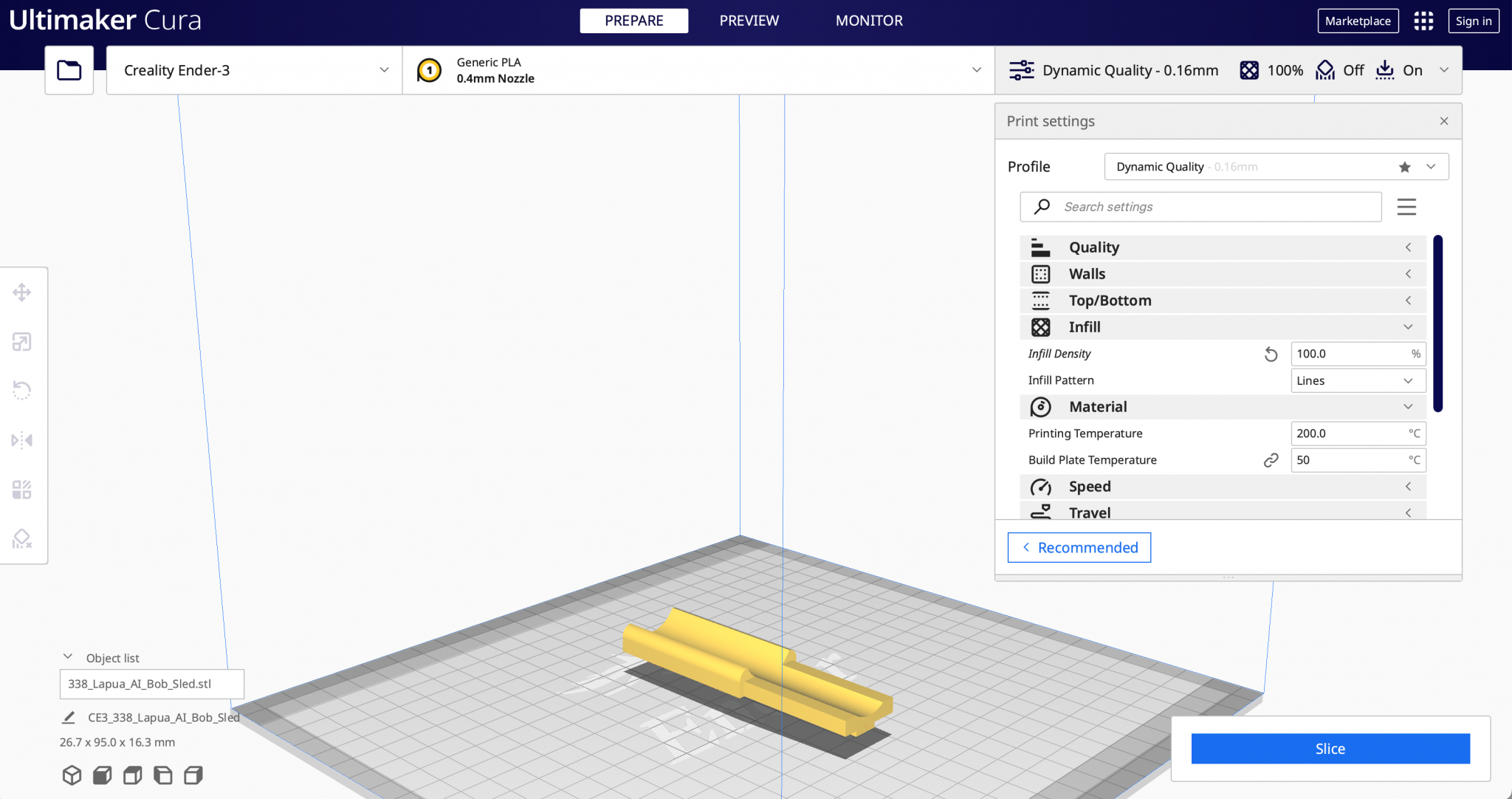The image size is (1512, 799).
Task: Click the dimensions text 26.7 x 95.0 x 16.3 mm
Action: pyautogui.click(x=117, y=742)
